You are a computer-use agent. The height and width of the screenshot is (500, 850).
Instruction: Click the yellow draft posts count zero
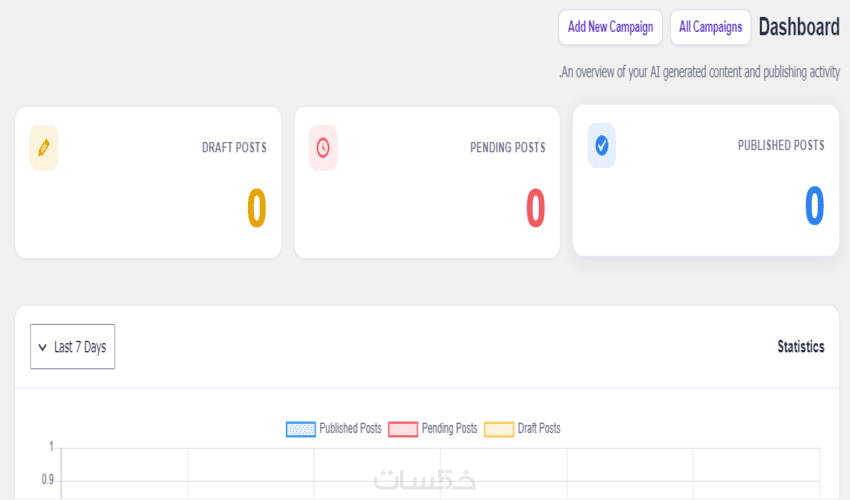pos(257,208)
